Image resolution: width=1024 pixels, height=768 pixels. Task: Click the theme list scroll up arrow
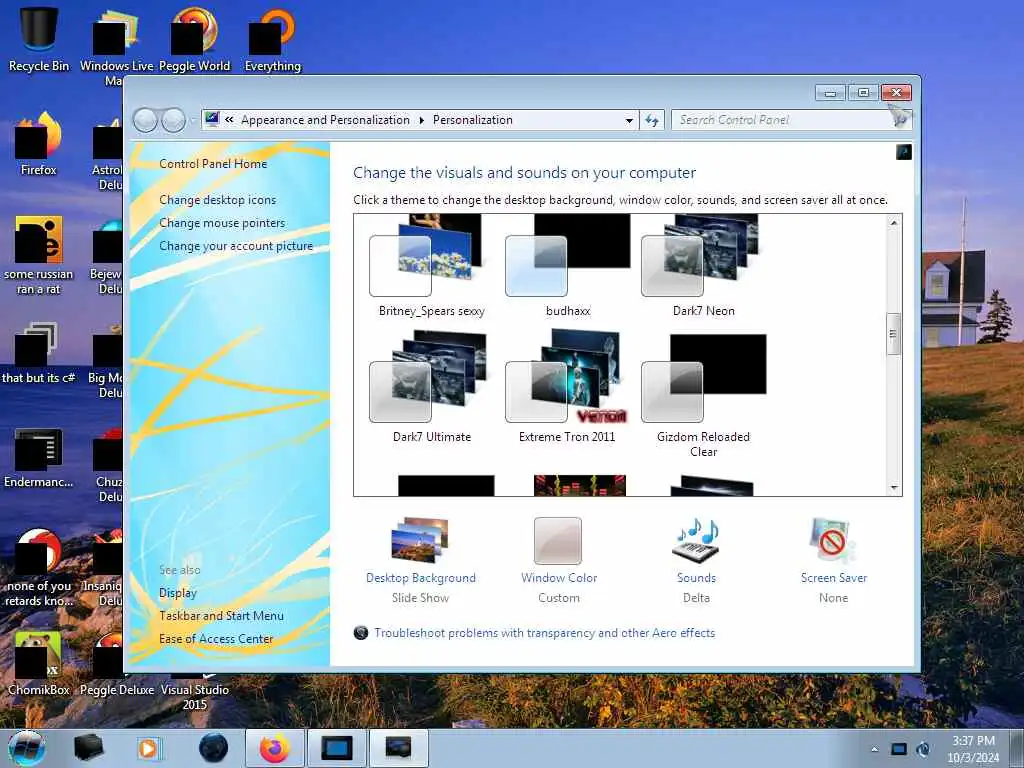click(894, 223)
